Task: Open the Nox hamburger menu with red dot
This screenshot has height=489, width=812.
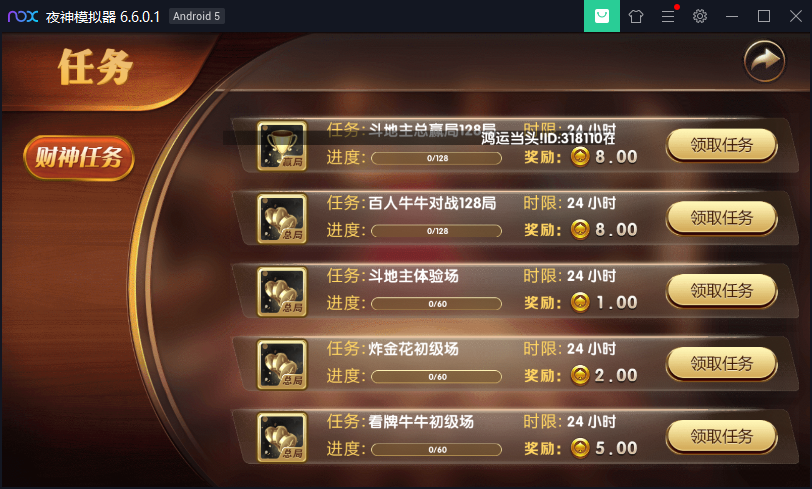Action: [x=669, y=16]
